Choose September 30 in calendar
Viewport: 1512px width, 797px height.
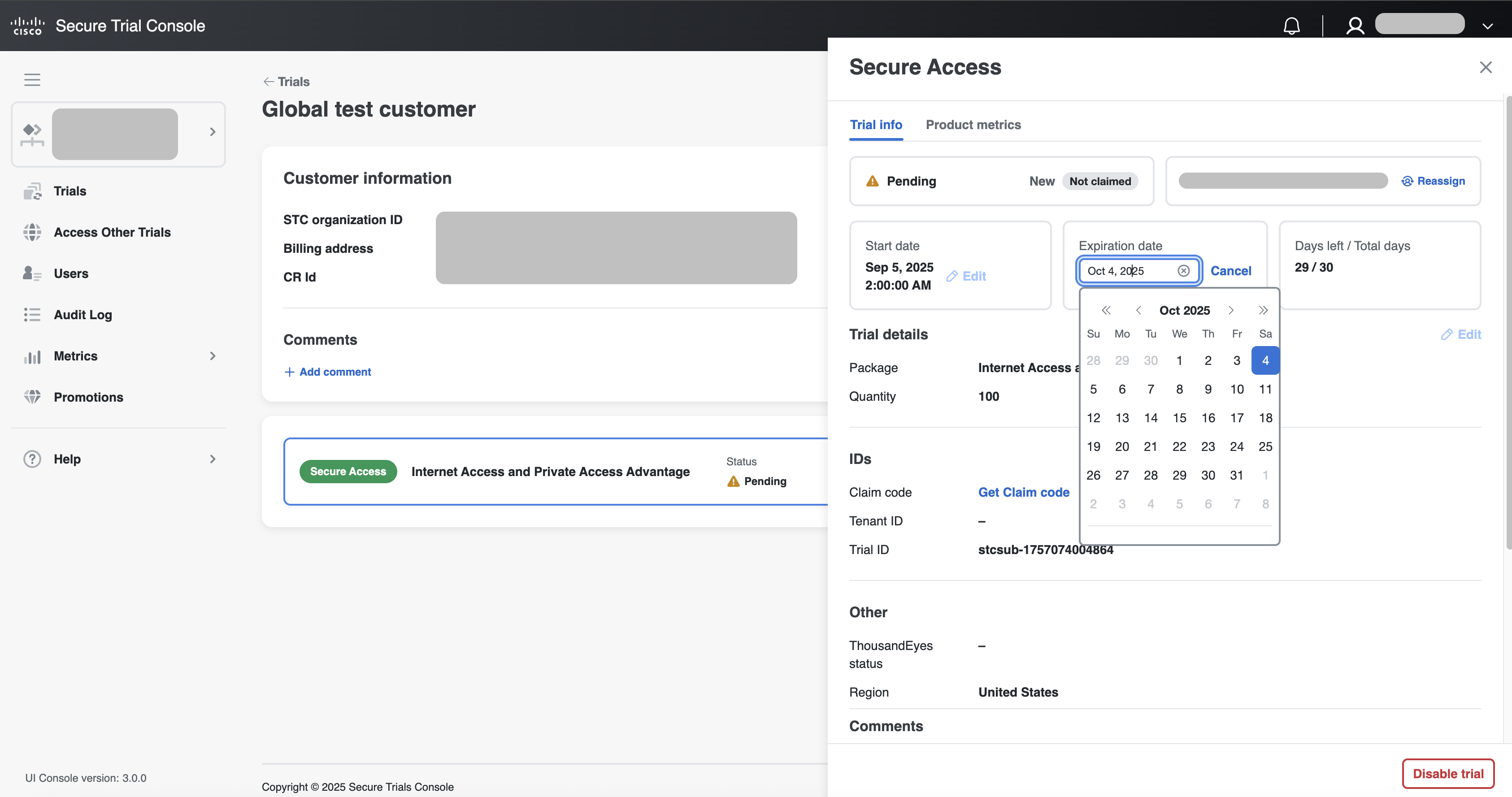[1151, 360]
